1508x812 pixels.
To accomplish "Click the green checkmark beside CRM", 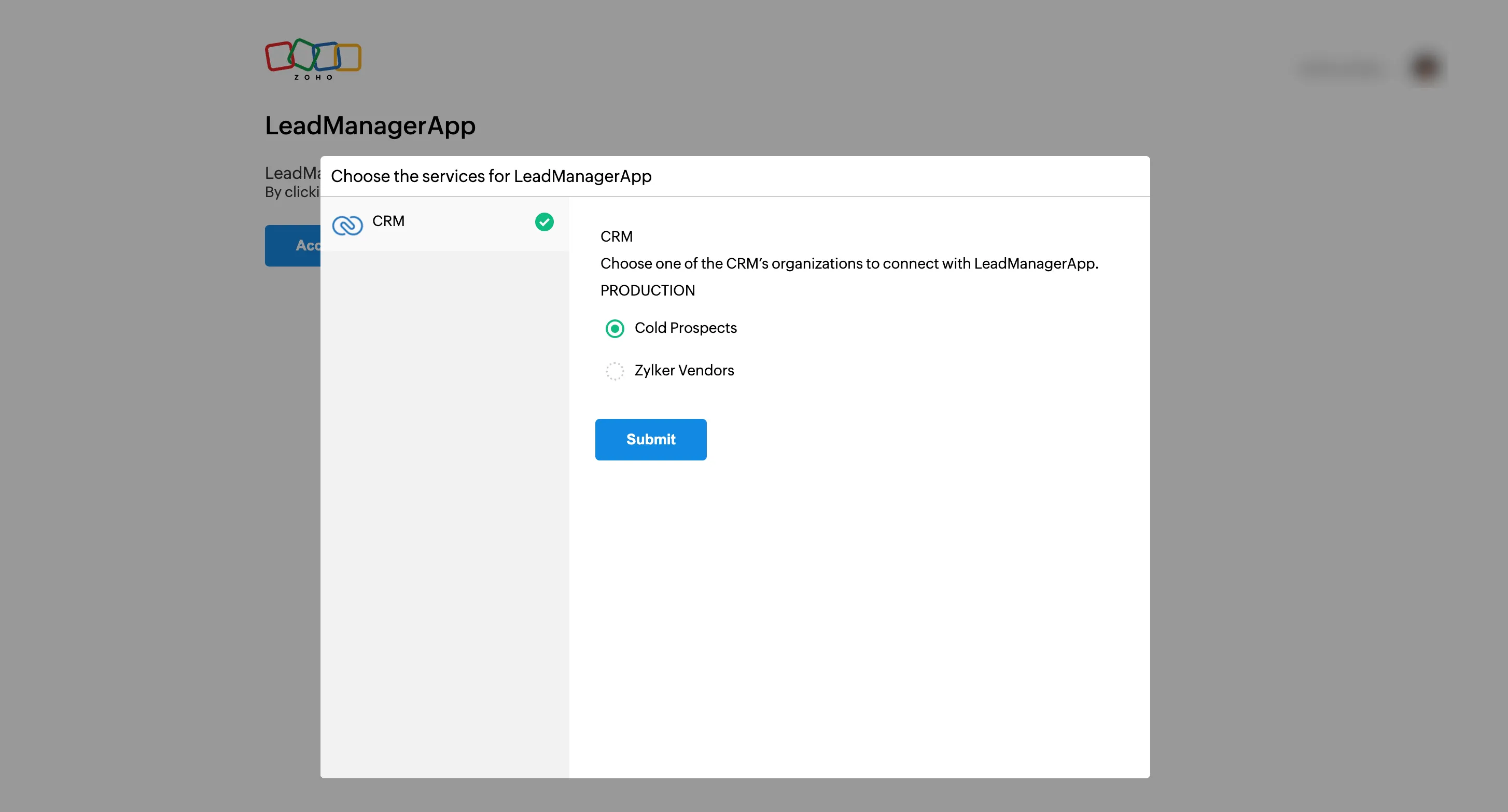I will (544, 222).
